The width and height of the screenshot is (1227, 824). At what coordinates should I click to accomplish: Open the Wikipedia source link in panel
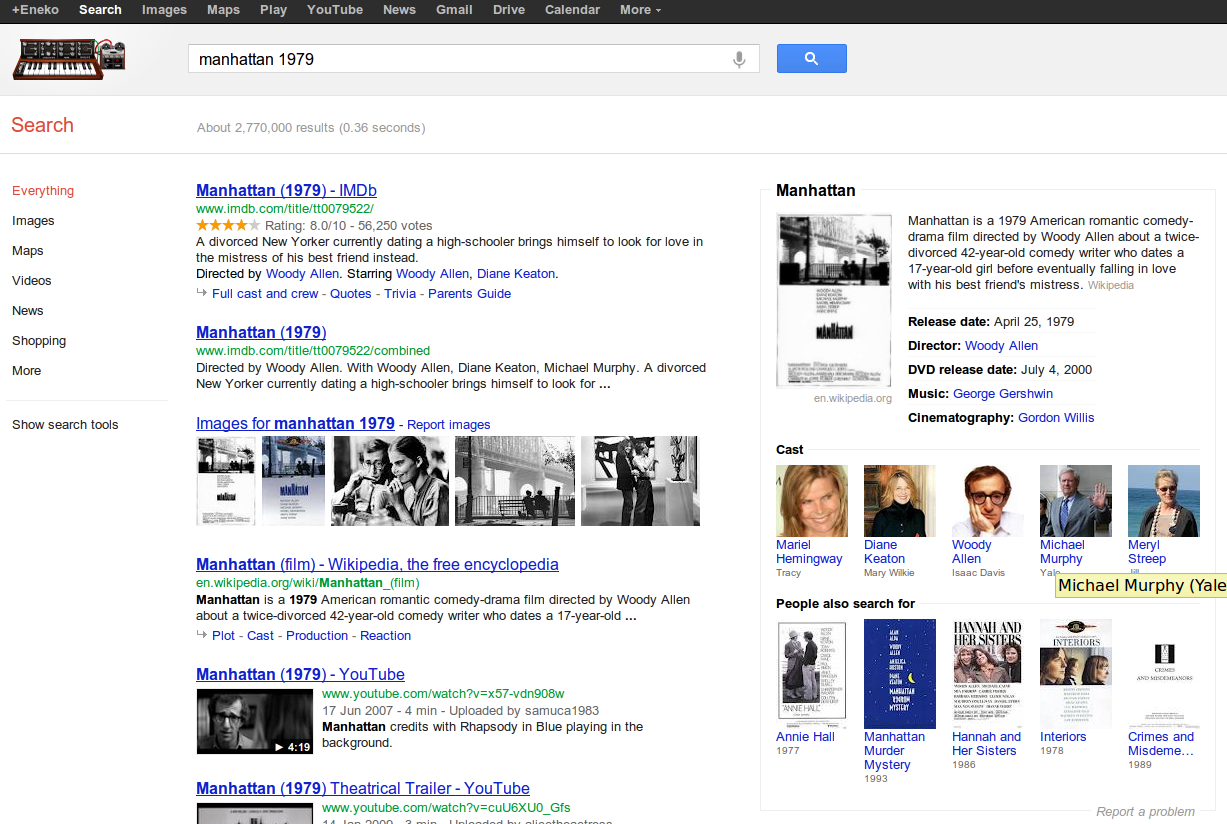click(x=1111, y=285)
